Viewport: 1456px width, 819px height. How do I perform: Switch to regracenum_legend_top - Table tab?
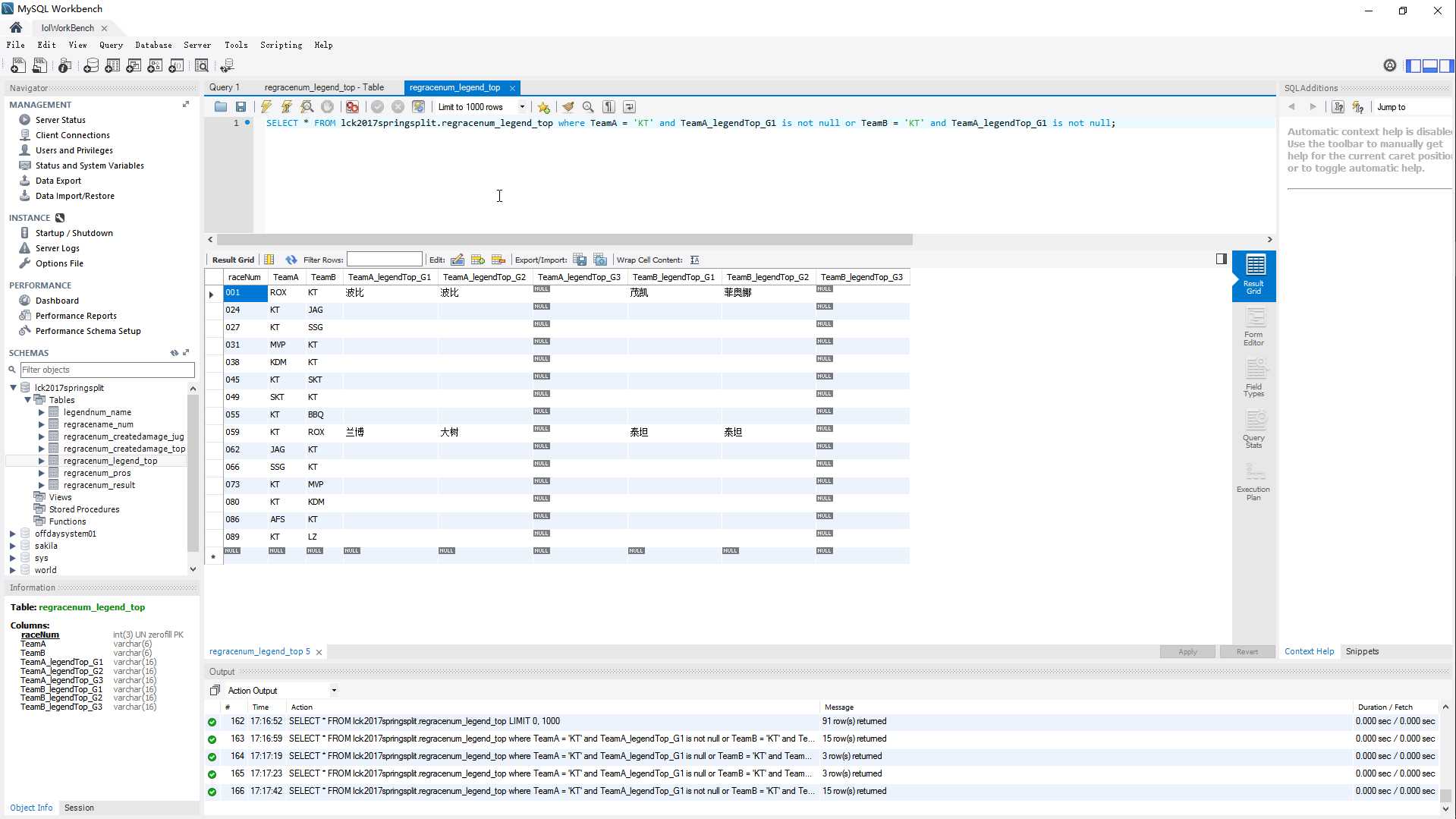click(x=324, y=87)
